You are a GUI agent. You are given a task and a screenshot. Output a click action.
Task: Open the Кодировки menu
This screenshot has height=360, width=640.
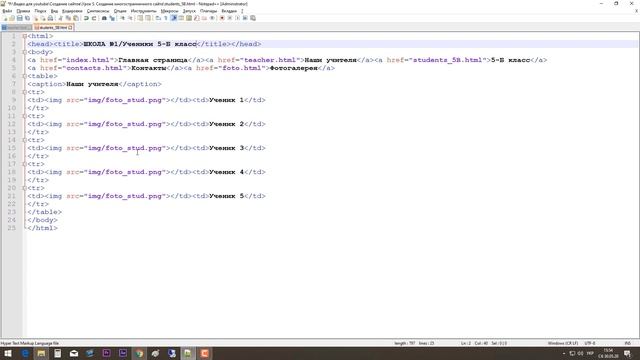click(x=72, y=11)
